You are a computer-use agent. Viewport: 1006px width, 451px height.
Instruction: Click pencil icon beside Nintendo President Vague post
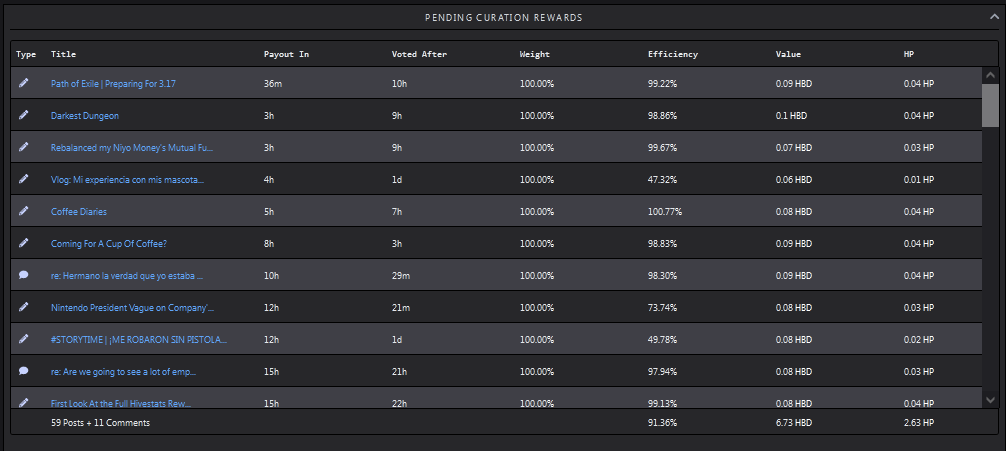[24, 307]
